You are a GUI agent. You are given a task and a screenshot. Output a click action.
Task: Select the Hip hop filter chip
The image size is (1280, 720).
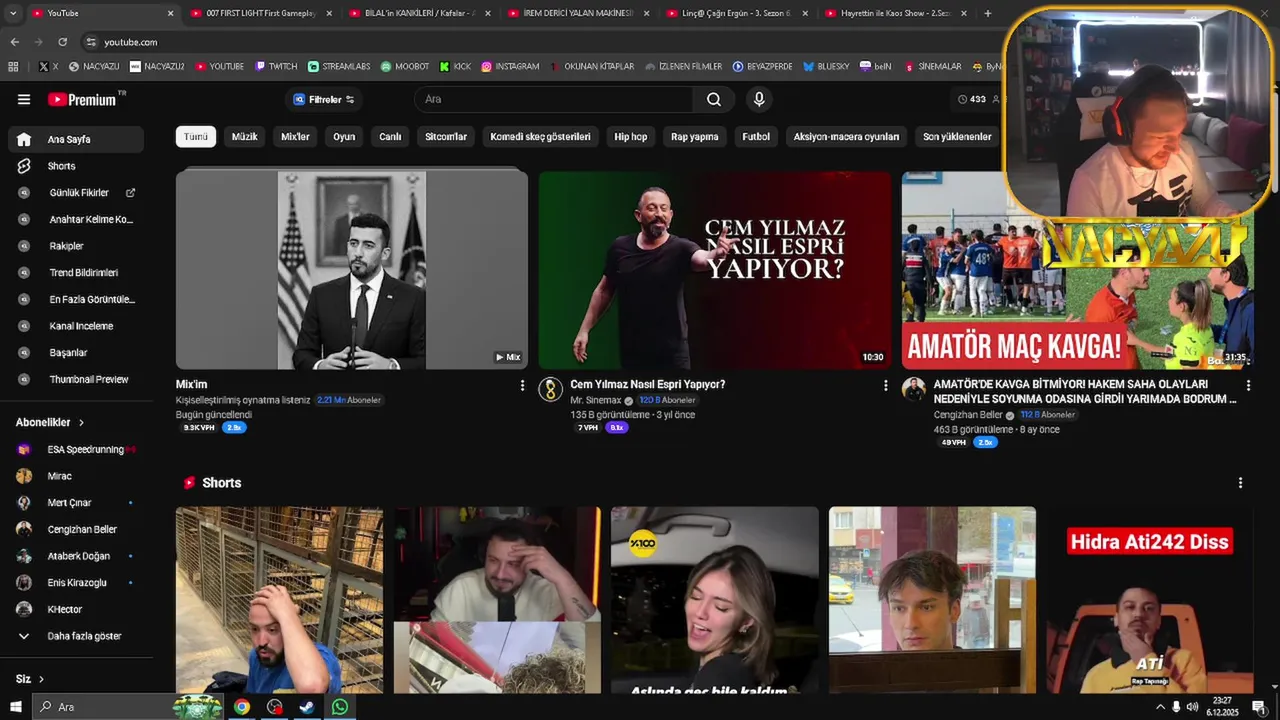pyautogui.click(x=630, y=137)
